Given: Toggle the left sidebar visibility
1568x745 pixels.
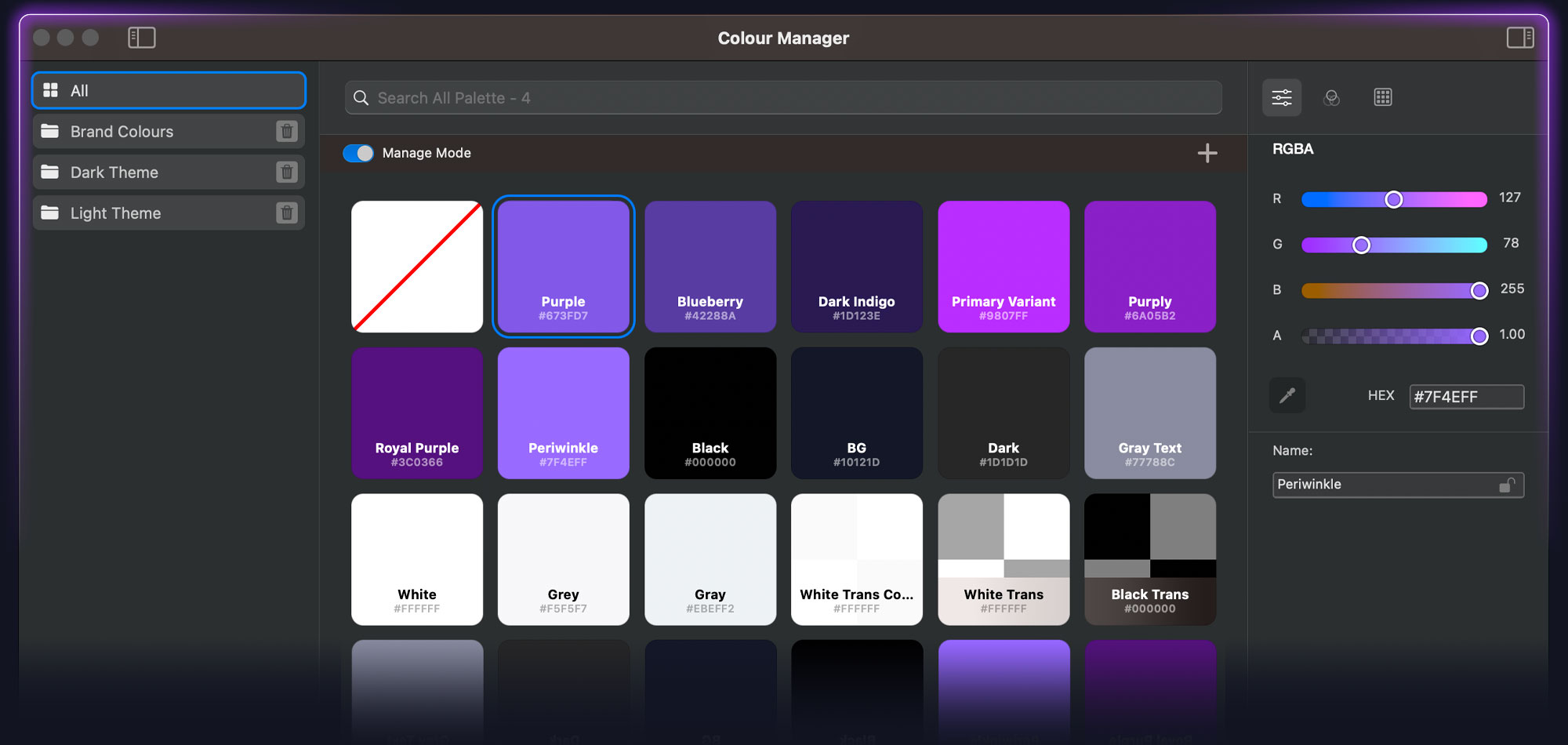Looking at the screenshot, I should pos(140,37).
